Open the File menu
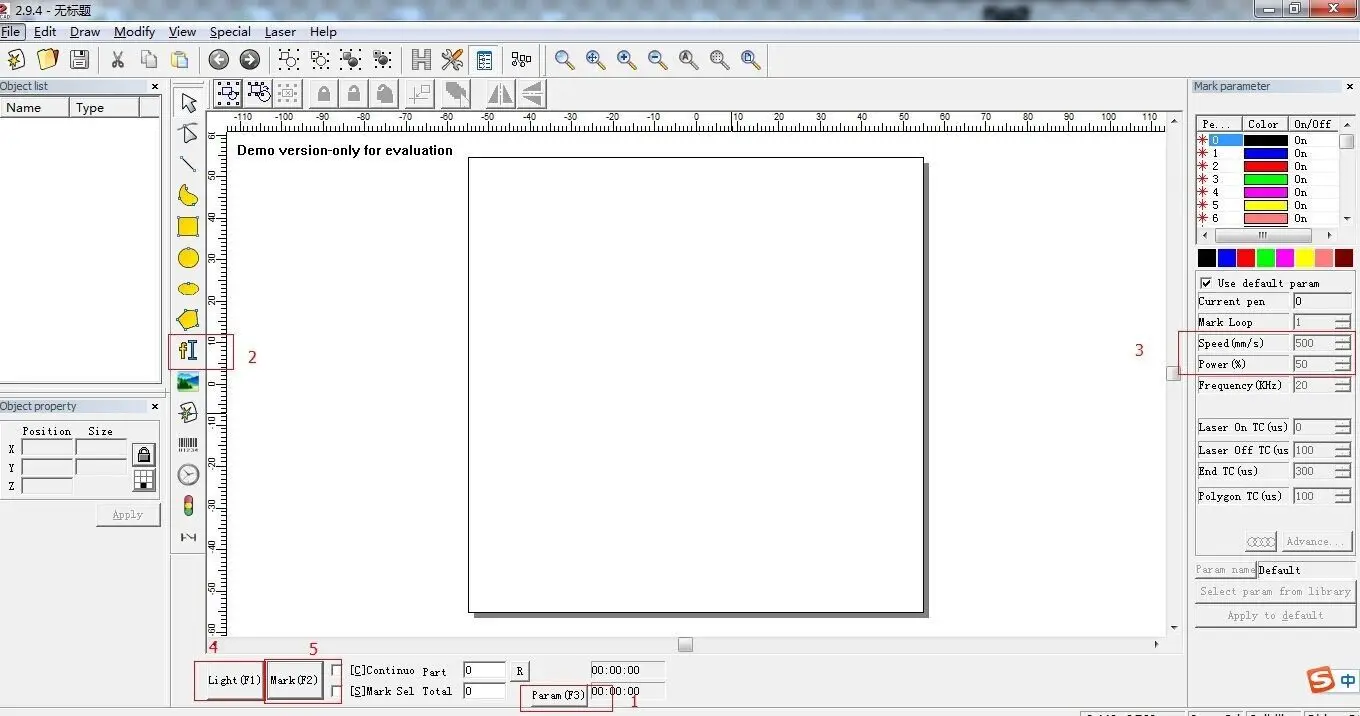The height and width of the screenshot is (716, 1360). click(x=11, y=32)
